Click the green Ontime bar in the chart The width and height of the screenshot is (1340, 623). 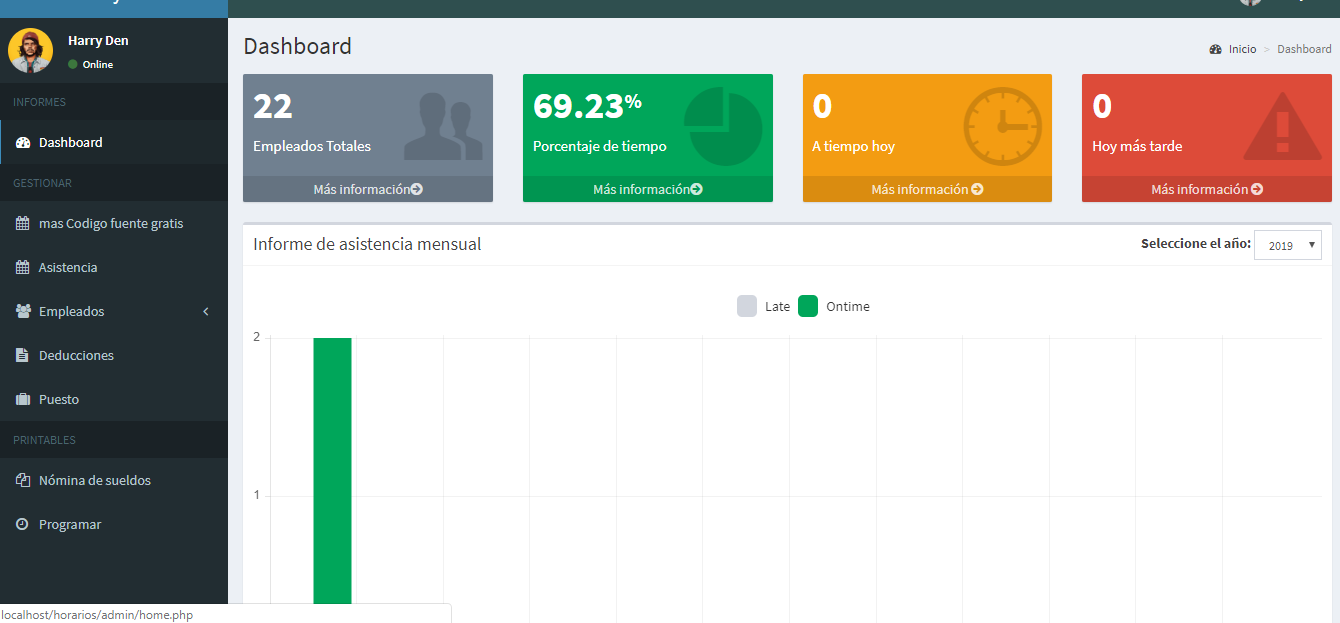[333, 470]
